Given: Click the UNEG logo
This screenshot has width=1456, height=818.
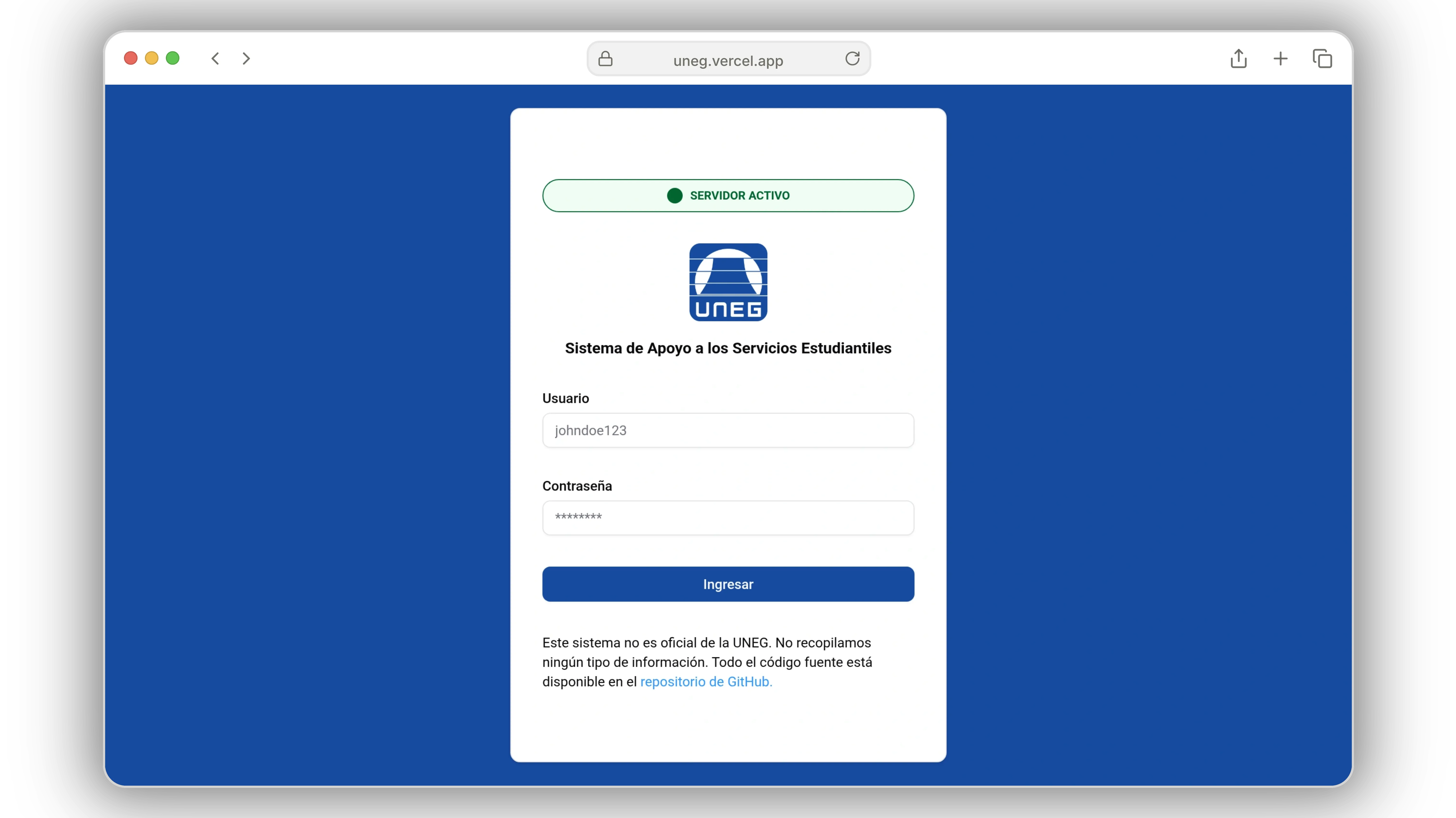Looking at the screenshot, I should 728,281.
